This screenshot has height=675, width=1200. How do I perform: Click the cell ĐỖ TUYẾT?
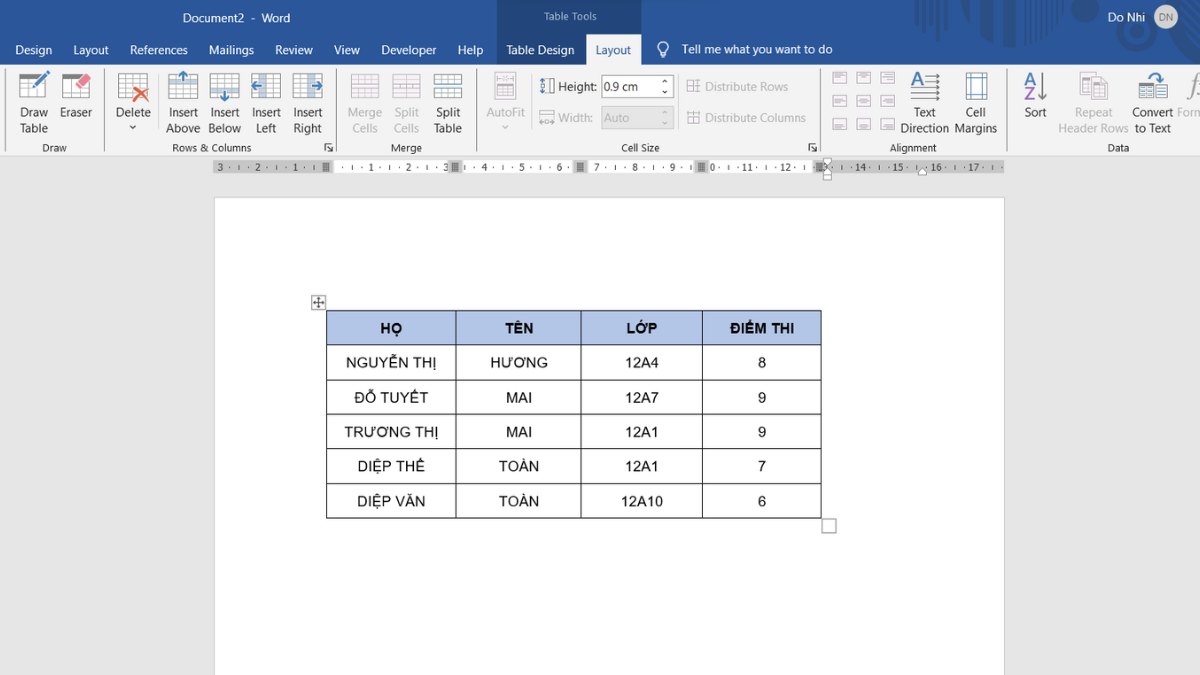[x=391, y=397]
